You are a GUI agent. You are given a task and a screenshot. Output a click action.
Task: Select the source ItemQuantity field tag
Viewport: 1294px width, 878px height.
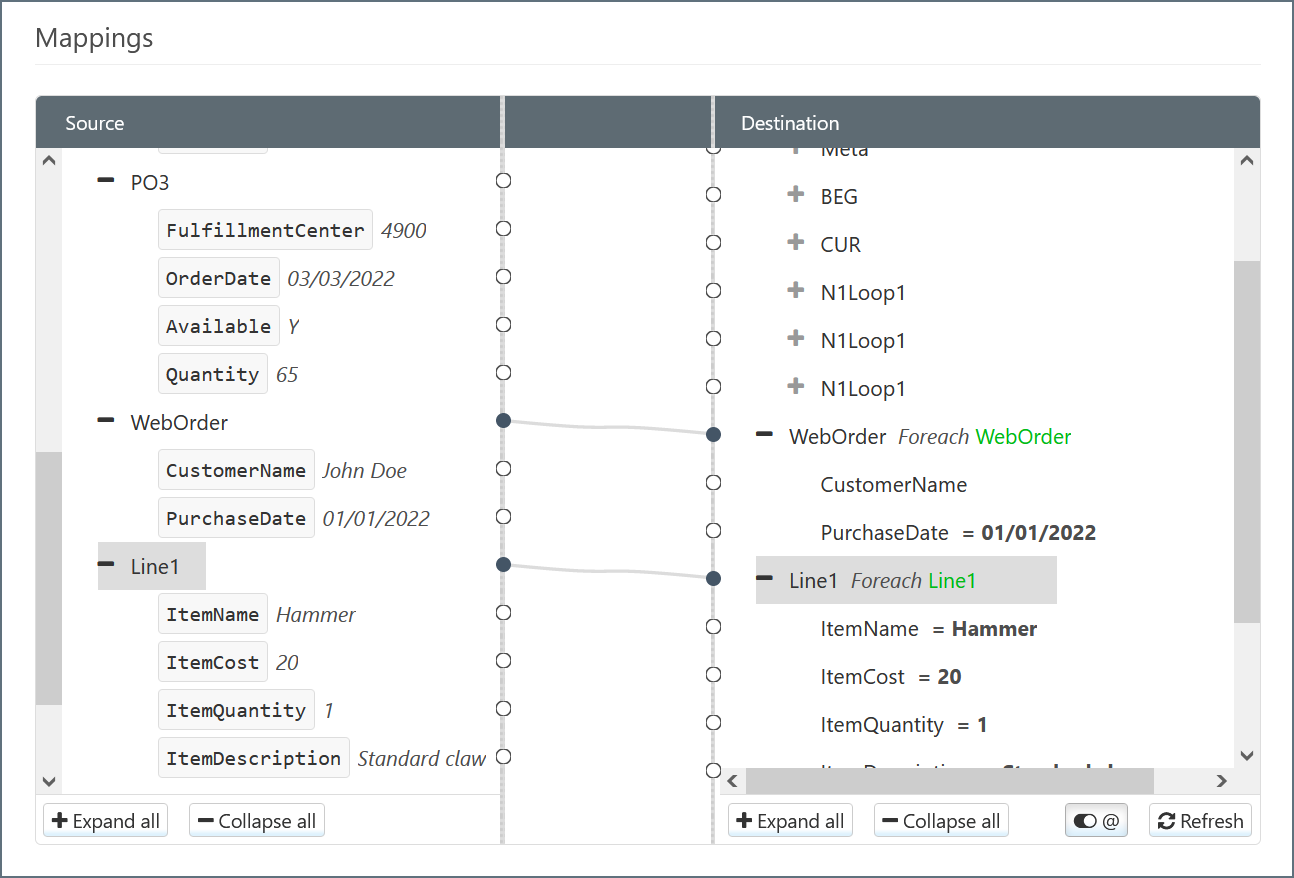tap(236, 710)
